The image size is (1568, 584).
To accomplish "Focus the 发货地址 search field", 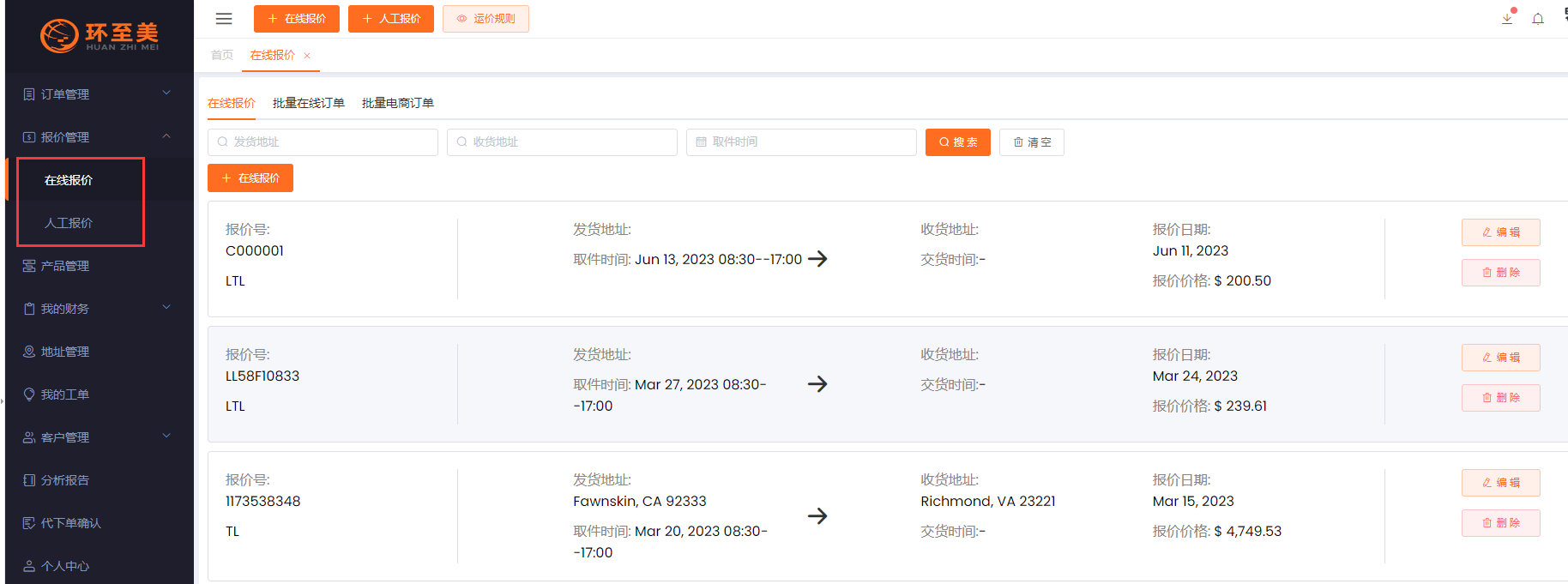I will pos(323,142).
